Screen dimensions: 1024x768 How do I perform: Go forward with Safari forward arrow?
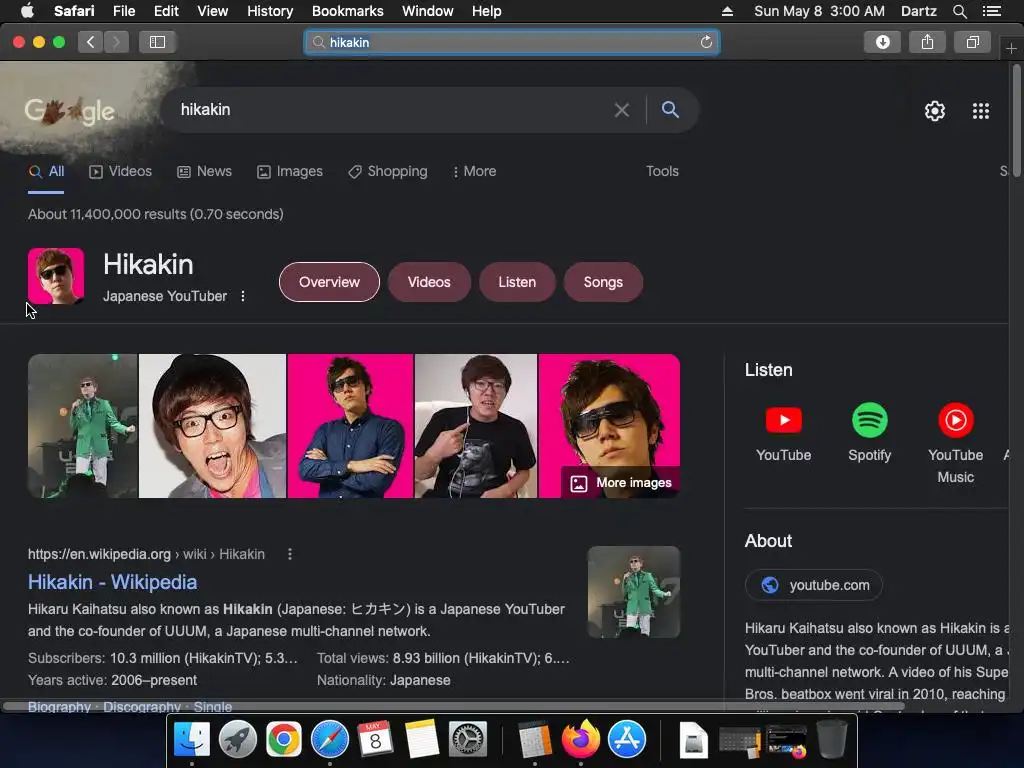click(x=116, y=42)
